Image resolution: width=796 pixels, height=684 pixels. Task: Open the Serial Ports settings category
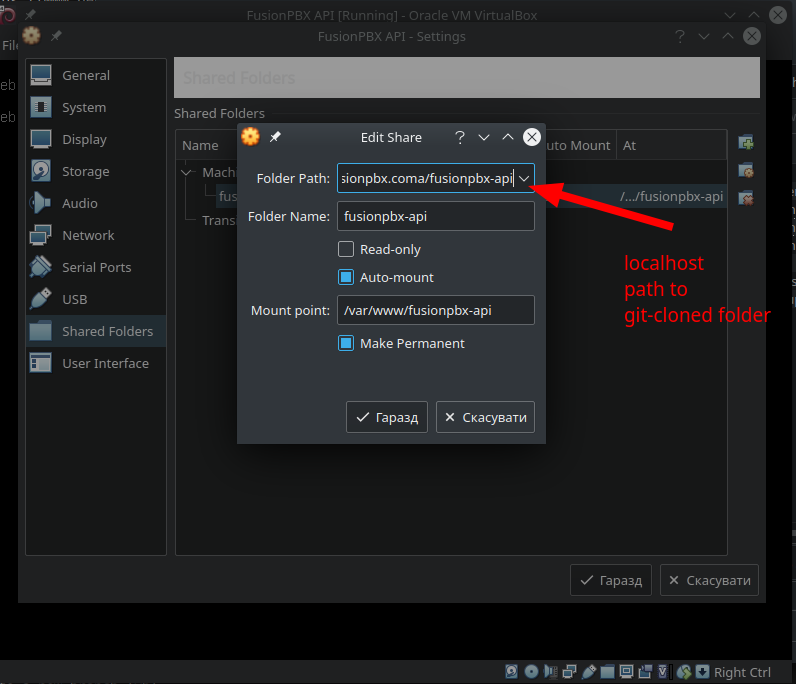coord(95,268)
